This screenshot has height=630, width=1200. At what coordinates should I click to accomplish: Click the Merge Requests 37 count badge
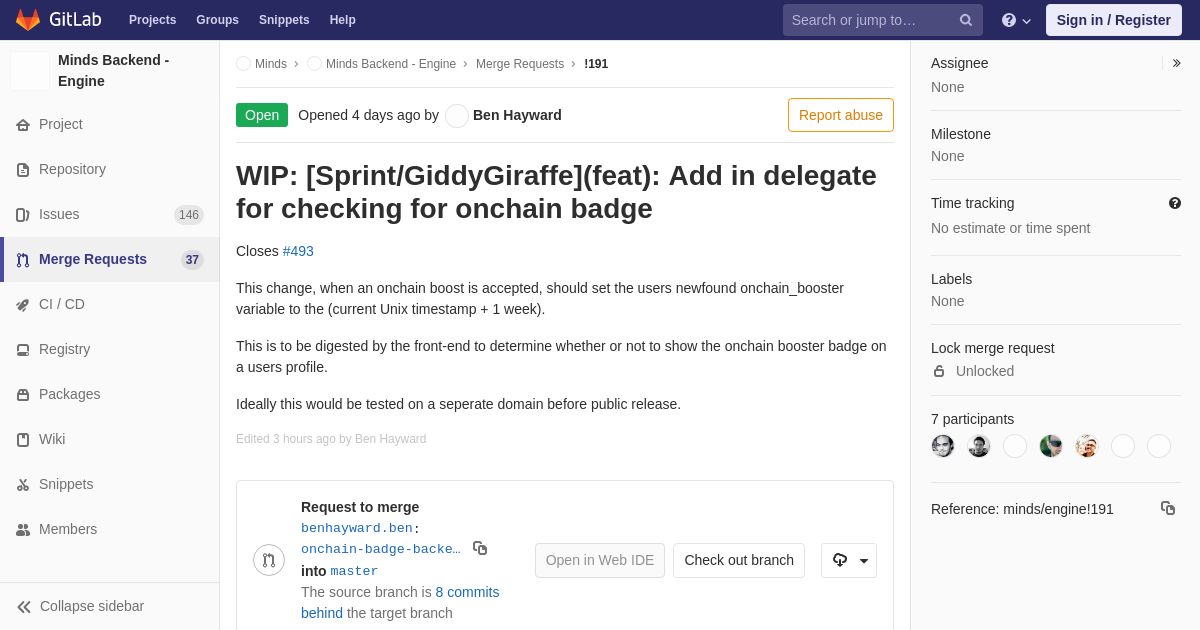pos(192,260)
